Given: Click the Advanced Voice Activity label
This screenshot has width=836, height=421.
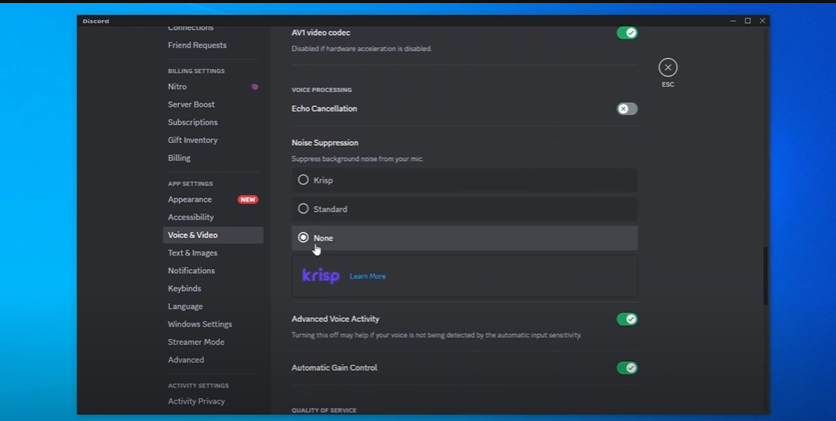Looking at the screenshot, I should coord(335,319).
